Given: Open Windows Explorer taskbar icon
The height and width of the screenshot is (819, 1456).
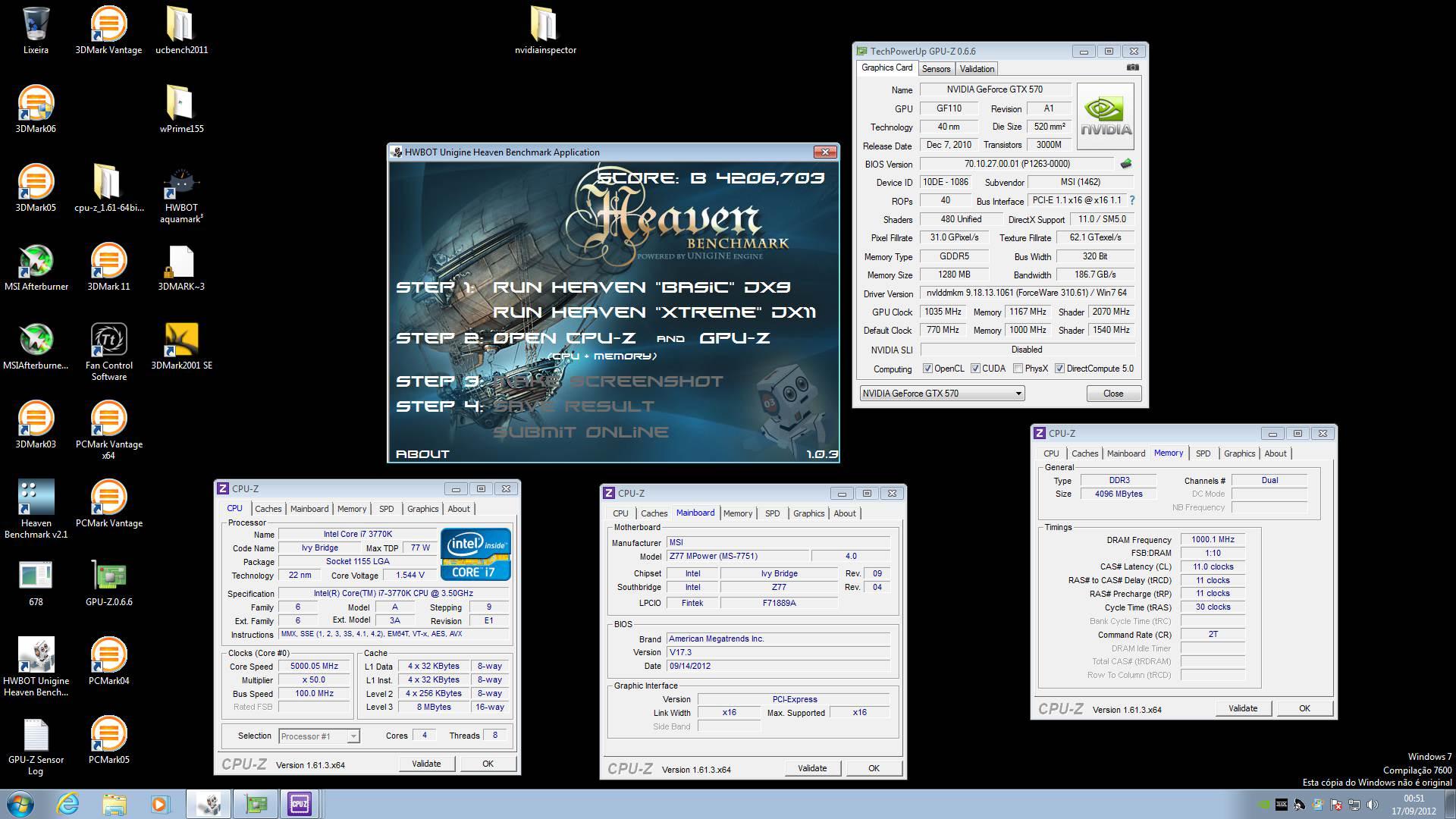Looking at the screenshot, I should (114, 804).
